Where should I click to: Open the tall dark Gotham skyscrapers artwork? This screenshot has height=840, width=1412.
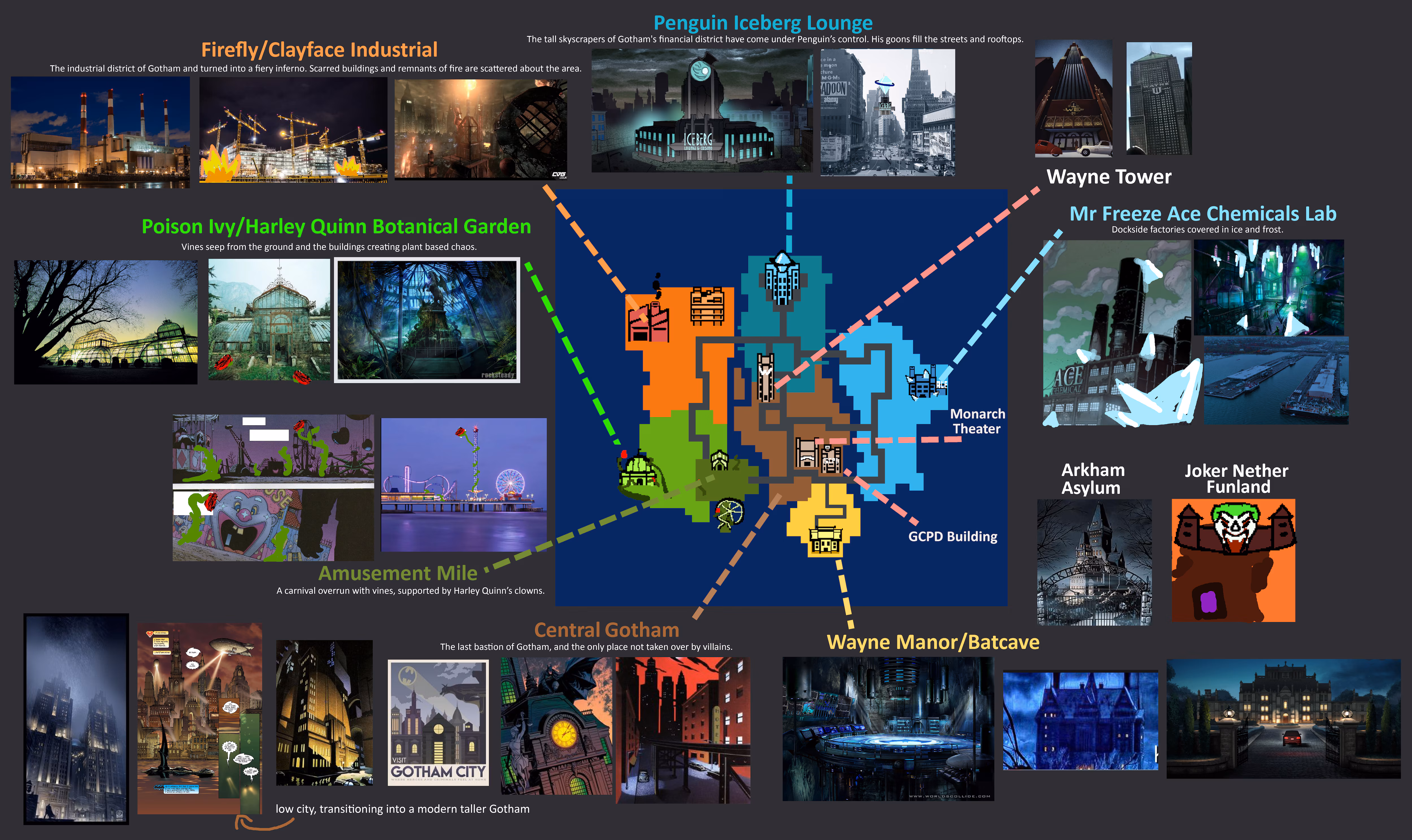(x=77, y=719)
